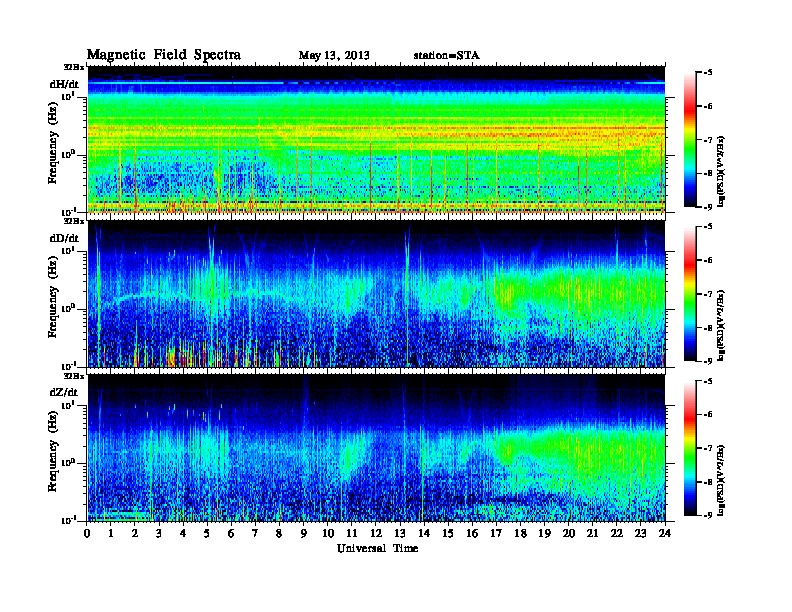Click the '9' tick on the time axis

[304, 534]
